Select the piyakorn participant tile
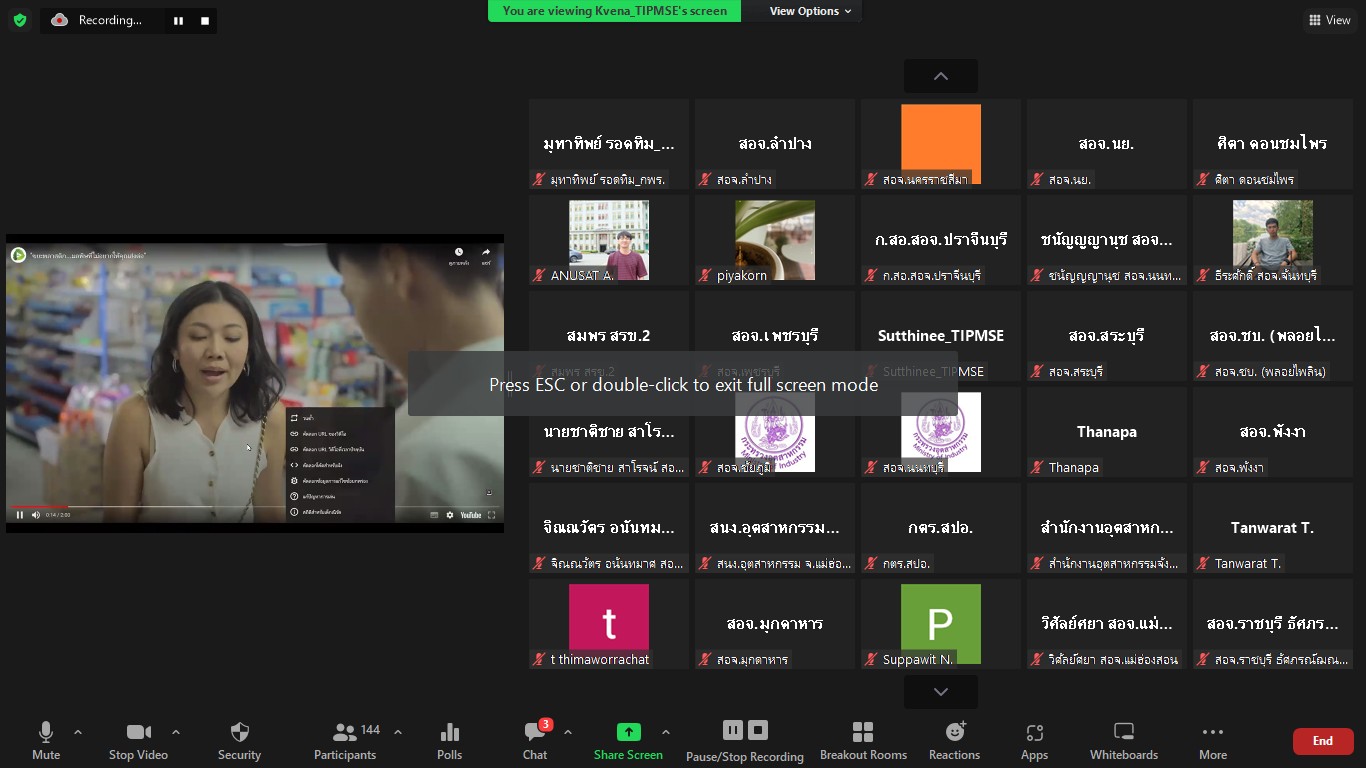Viewport: 1366px width, 768px height. [775, 240]
